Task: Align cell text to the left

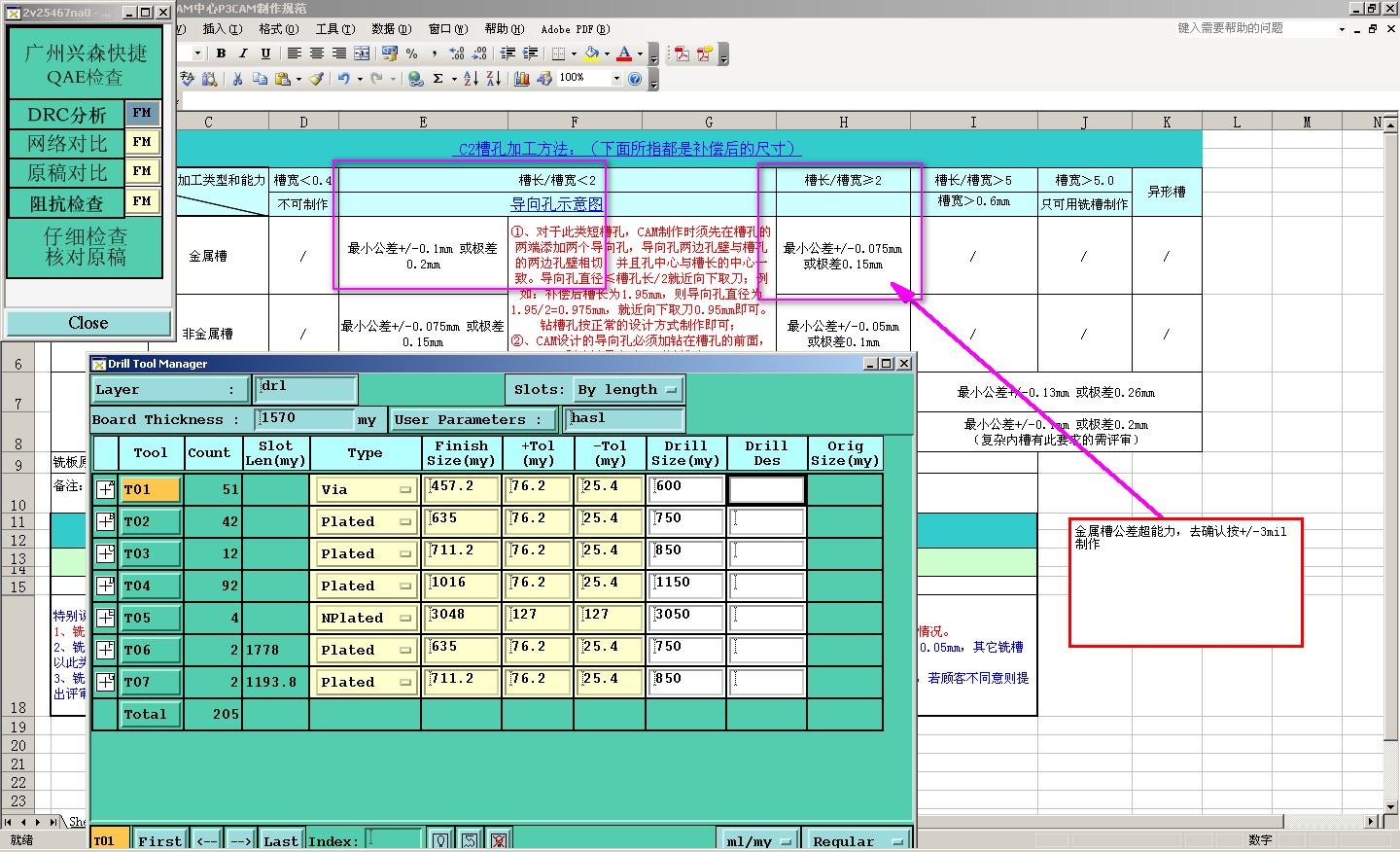Action: [294, 53]
